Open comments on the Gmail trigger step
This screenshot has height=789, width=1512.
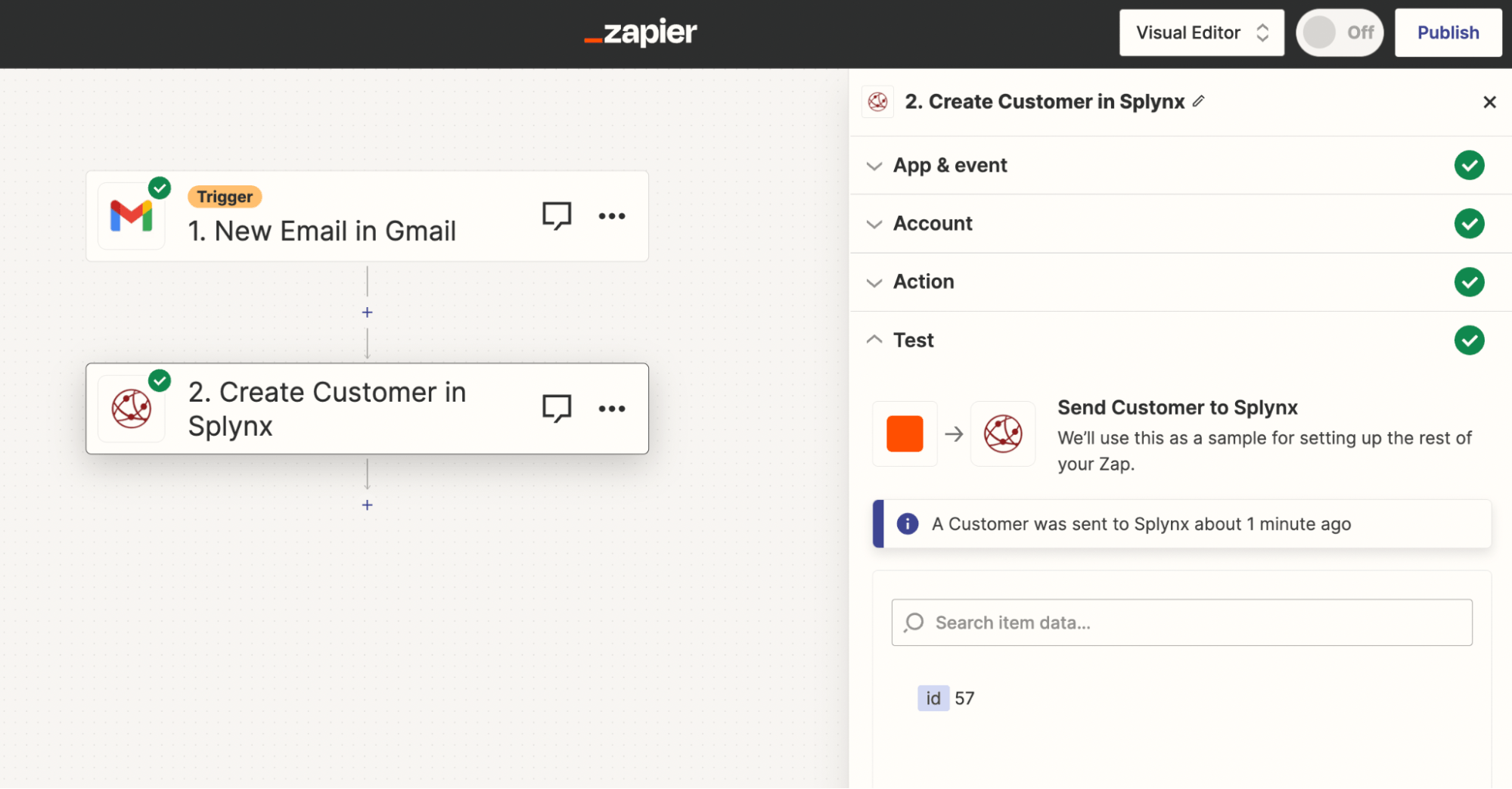(557, 216)
